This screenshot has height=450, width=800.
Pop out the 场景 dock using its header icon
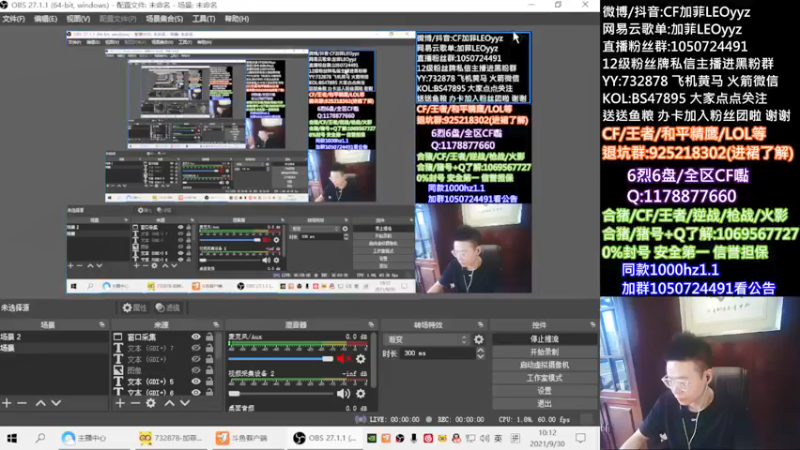pyautogui.click(x=102, y=324)
